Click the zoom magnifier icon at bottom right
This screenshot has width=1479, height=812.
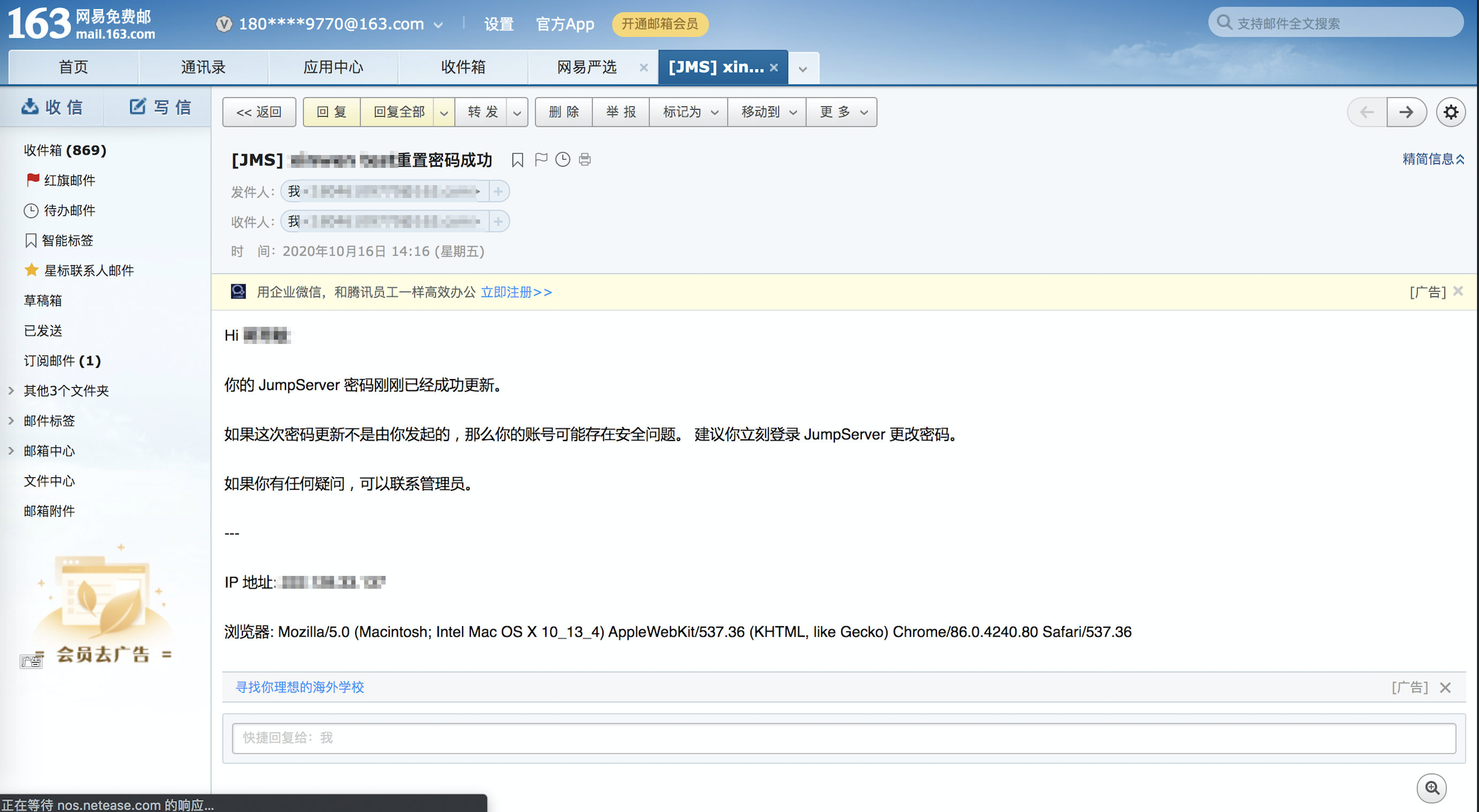click(x=1432, y=788)
